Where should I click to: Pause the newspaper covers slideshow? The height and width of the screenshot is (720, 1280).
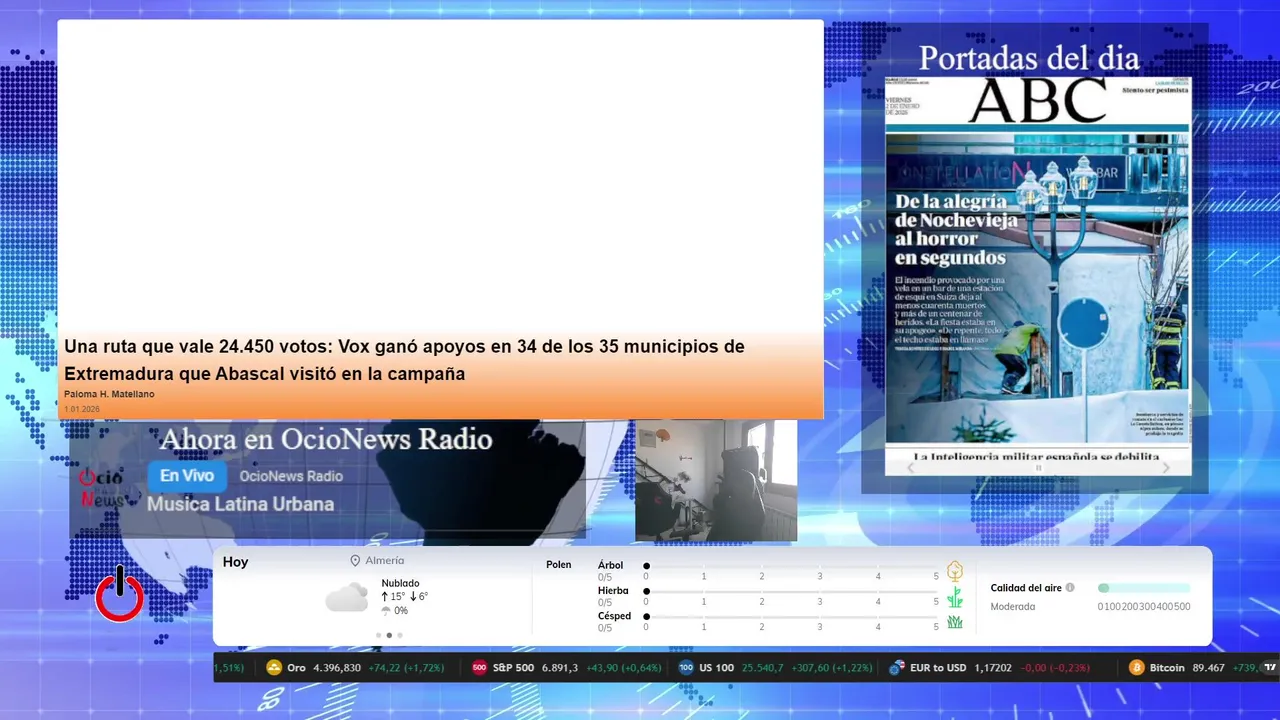point(1038,467)
